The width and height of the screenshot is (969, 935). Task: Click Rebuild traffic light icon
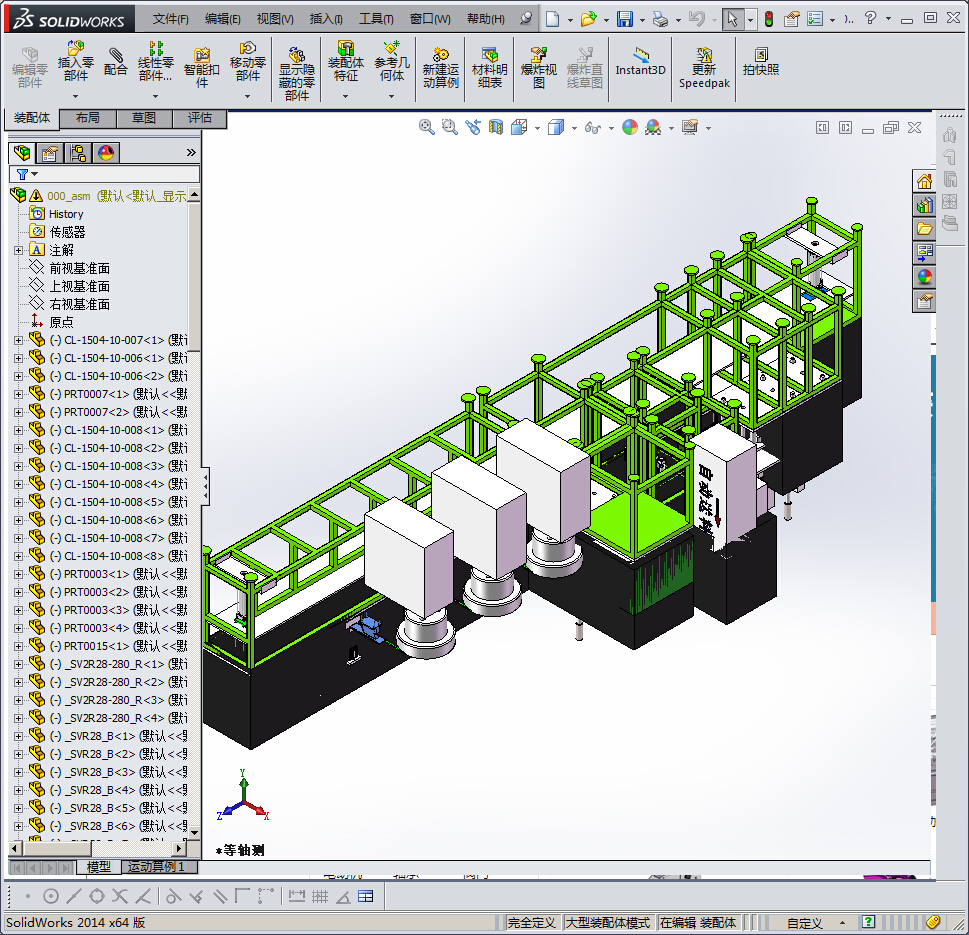[x=769, y=19]
